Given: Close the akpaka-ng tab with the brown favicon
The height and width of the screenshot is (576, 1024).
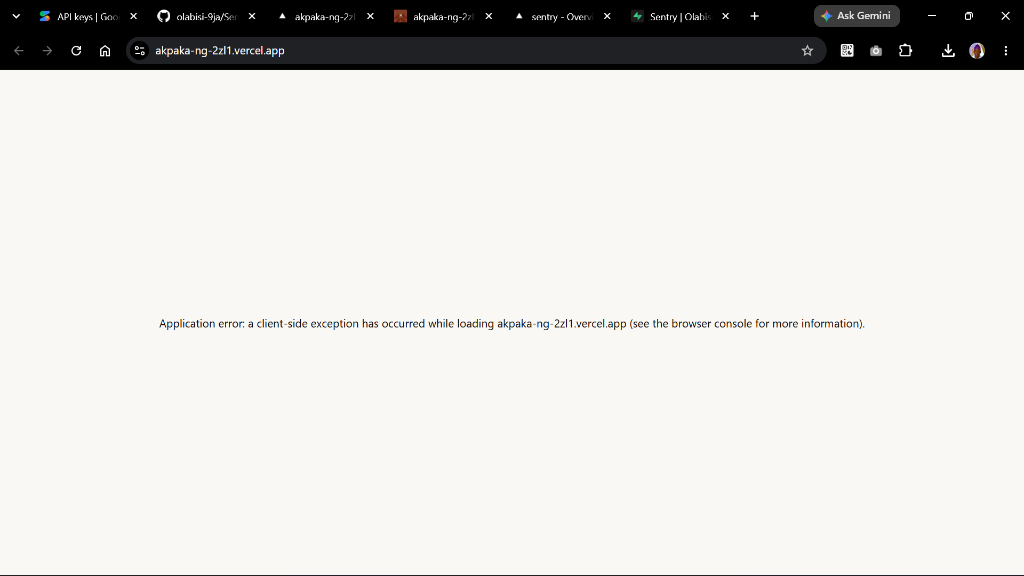Looking at the screenshot, I should coord(488,16).
